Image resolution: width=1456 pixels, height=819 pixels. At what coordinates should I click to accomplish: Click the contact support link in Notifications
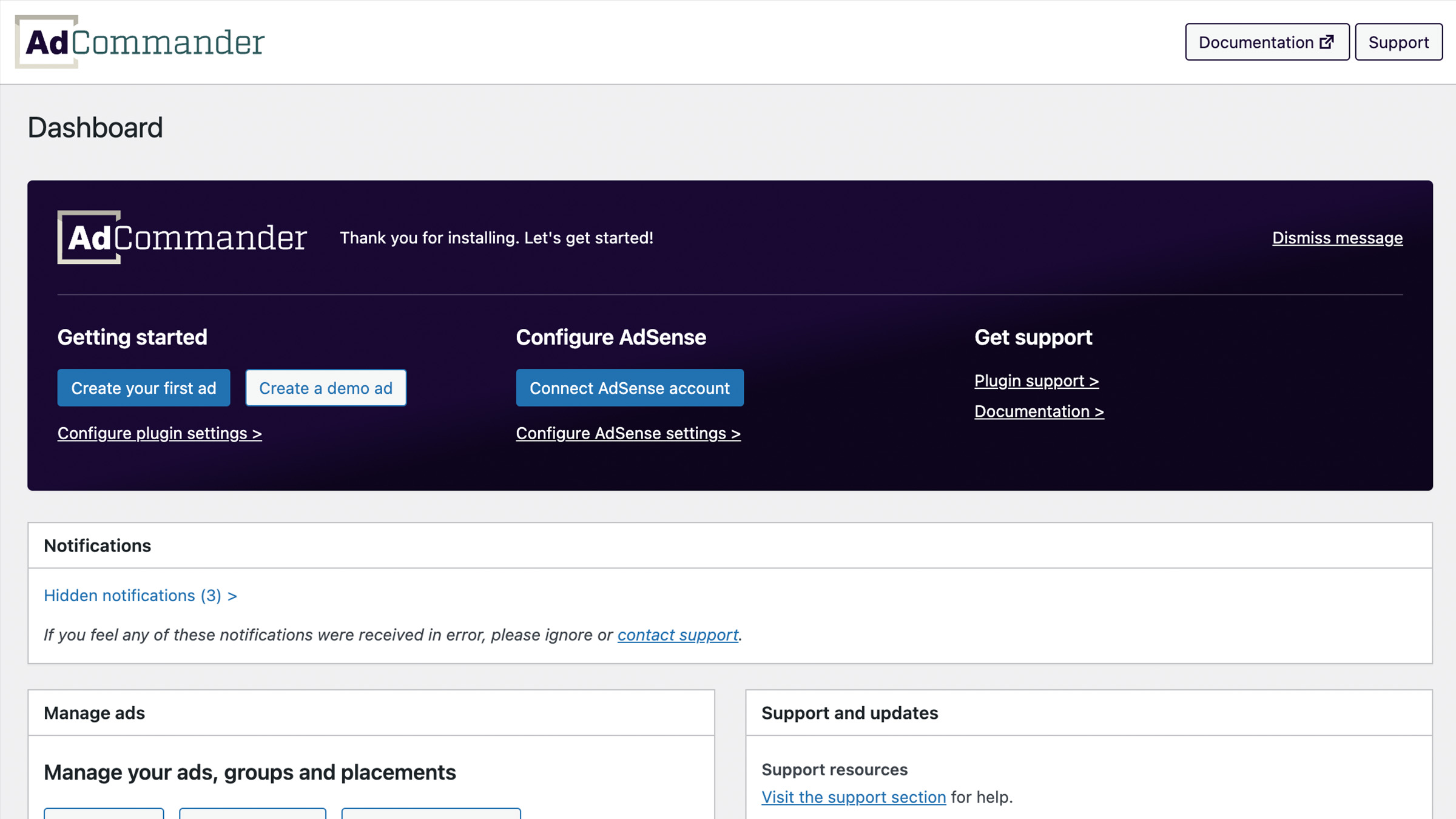point(677,635)
